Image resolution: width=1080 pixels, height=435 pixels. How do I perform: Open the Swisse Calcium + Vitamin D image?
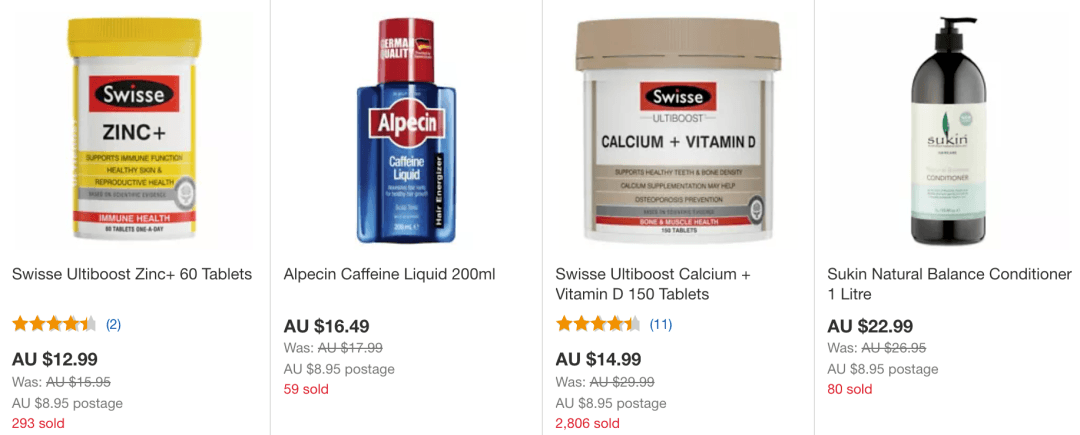[x=678, y=131]
